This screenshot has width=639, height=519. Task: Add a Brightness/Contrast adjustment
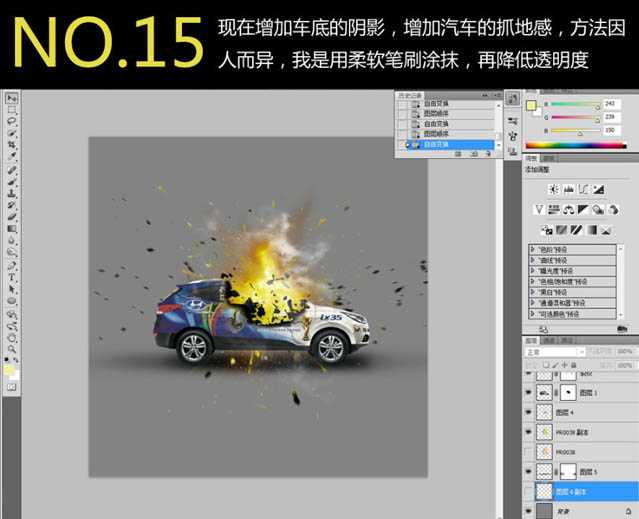(553, 189)
